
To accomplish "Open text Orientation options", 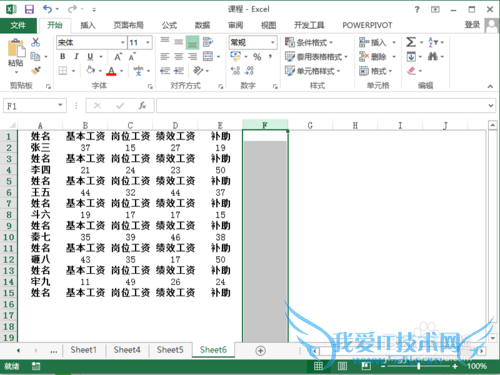I will tap(198, 71).
